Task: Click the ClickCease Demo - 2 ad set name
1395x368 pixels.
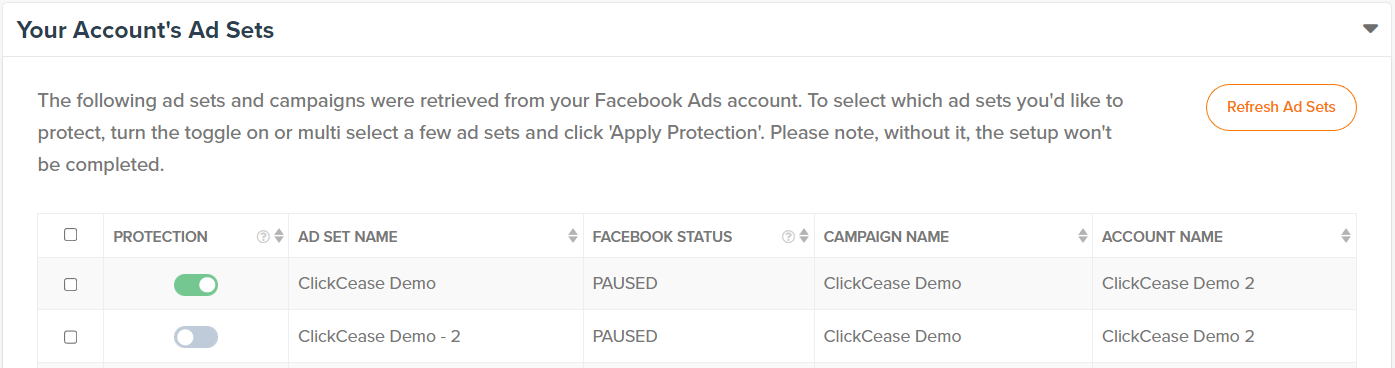Action: (x=379, y=336)
